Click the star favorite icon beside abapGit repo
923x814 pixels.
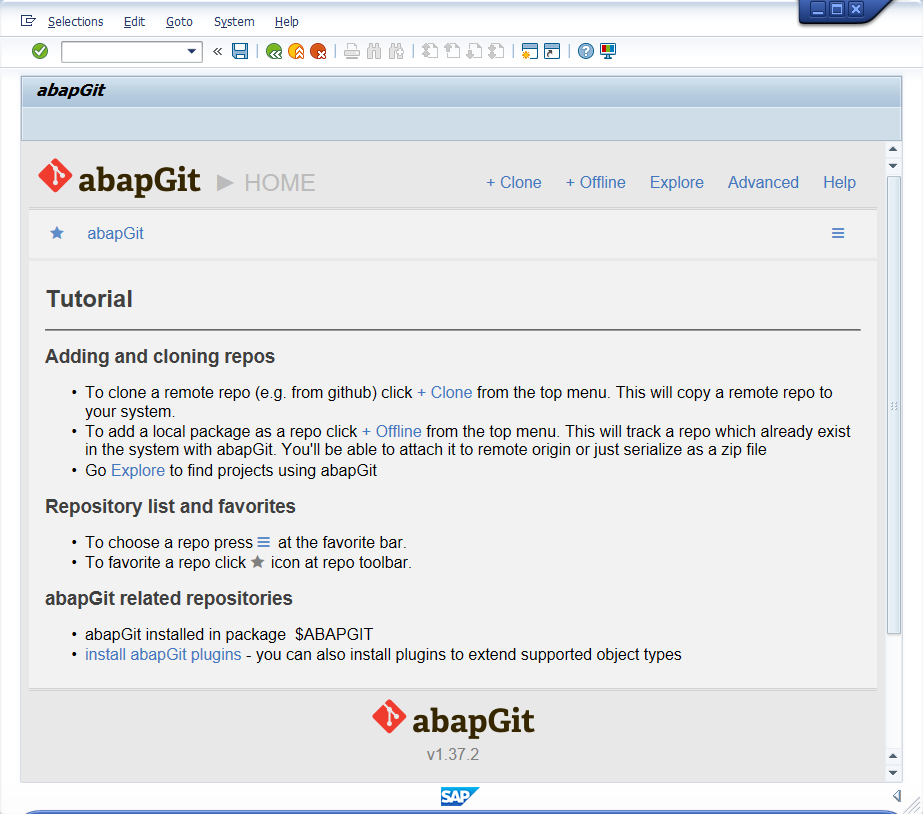57,233
